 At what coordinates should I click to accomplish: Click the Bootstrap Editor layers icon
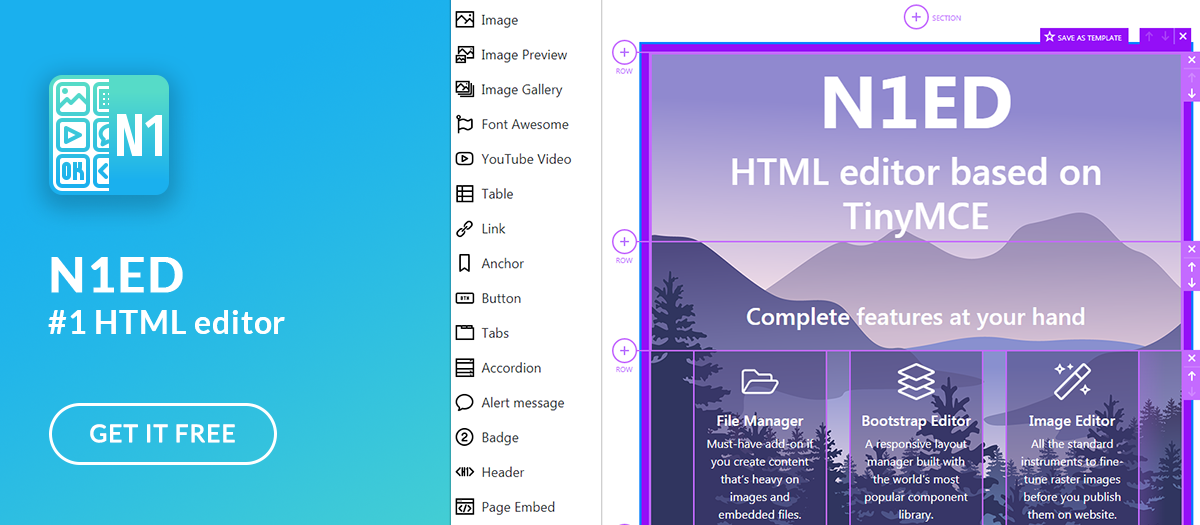pos(916,381)
